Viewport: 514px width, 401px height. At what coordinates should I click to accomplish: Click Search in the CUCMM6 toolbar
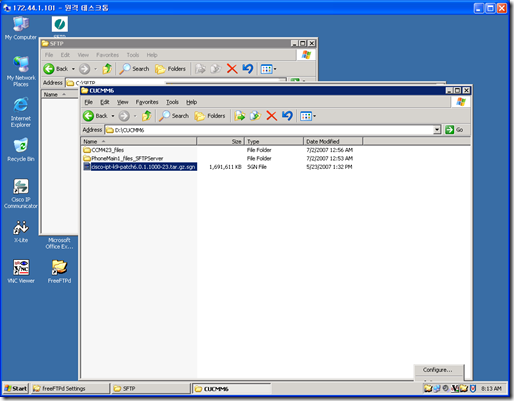point(174,116)
